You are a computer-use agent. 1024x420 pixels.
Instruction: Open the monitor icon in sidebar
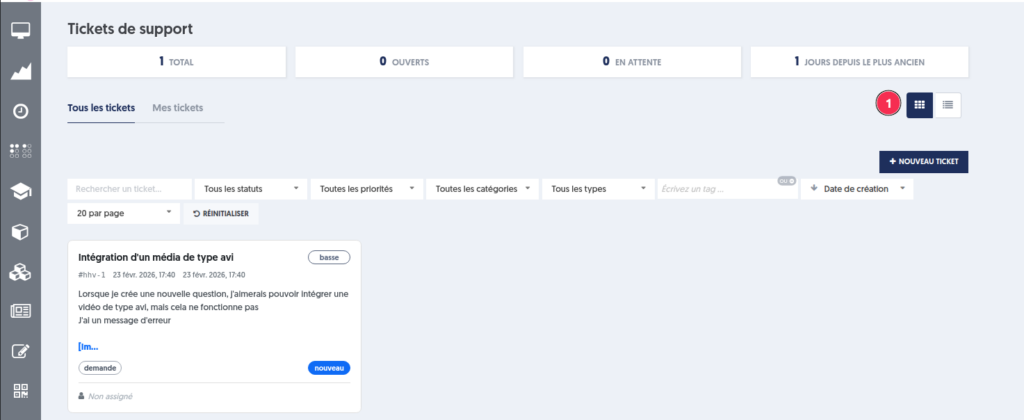click(x=20, y=30)
